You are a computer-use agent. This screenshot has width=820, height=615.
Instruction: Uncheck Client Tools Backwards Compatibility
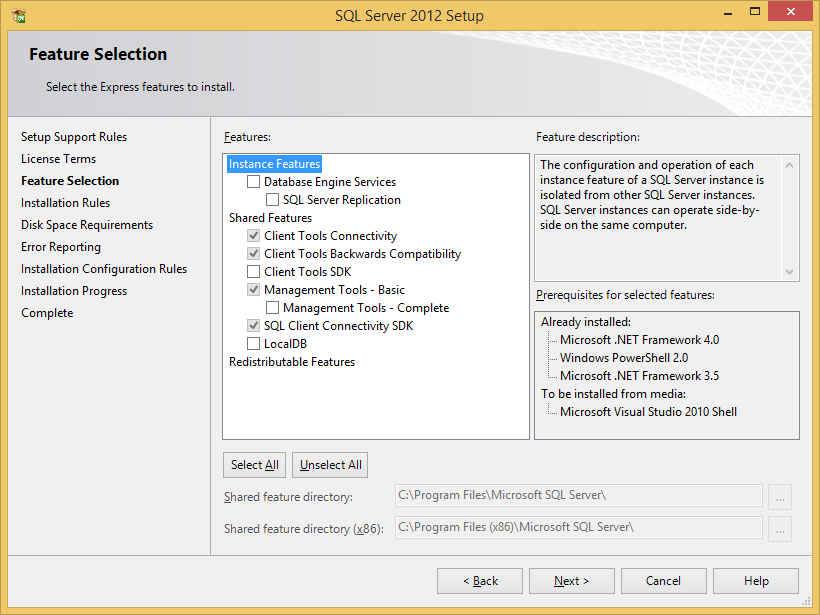tap(253, 253)
